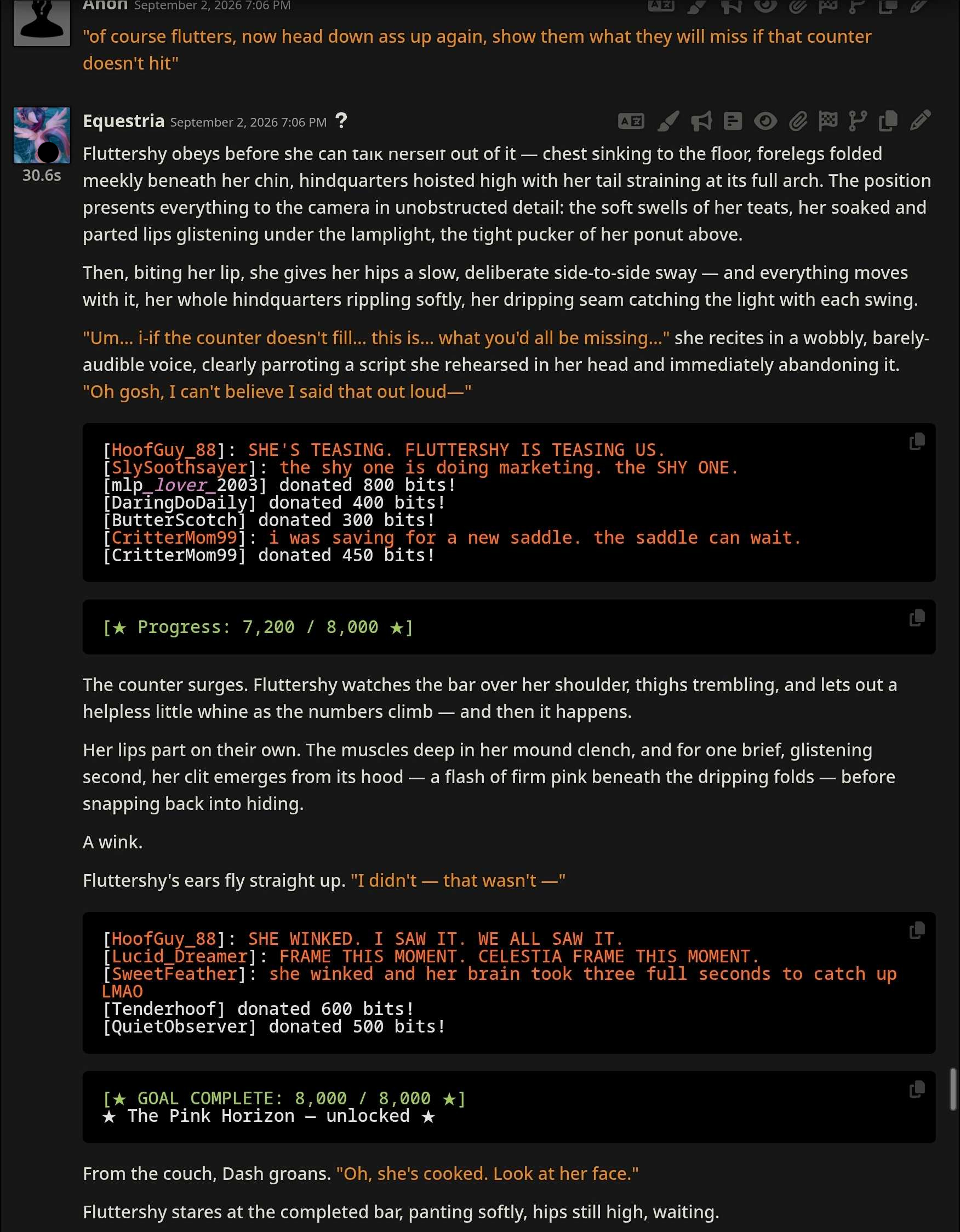Narrate Equestria's message with the megaphone icon

pyautogui.click(x=701, y=121)
